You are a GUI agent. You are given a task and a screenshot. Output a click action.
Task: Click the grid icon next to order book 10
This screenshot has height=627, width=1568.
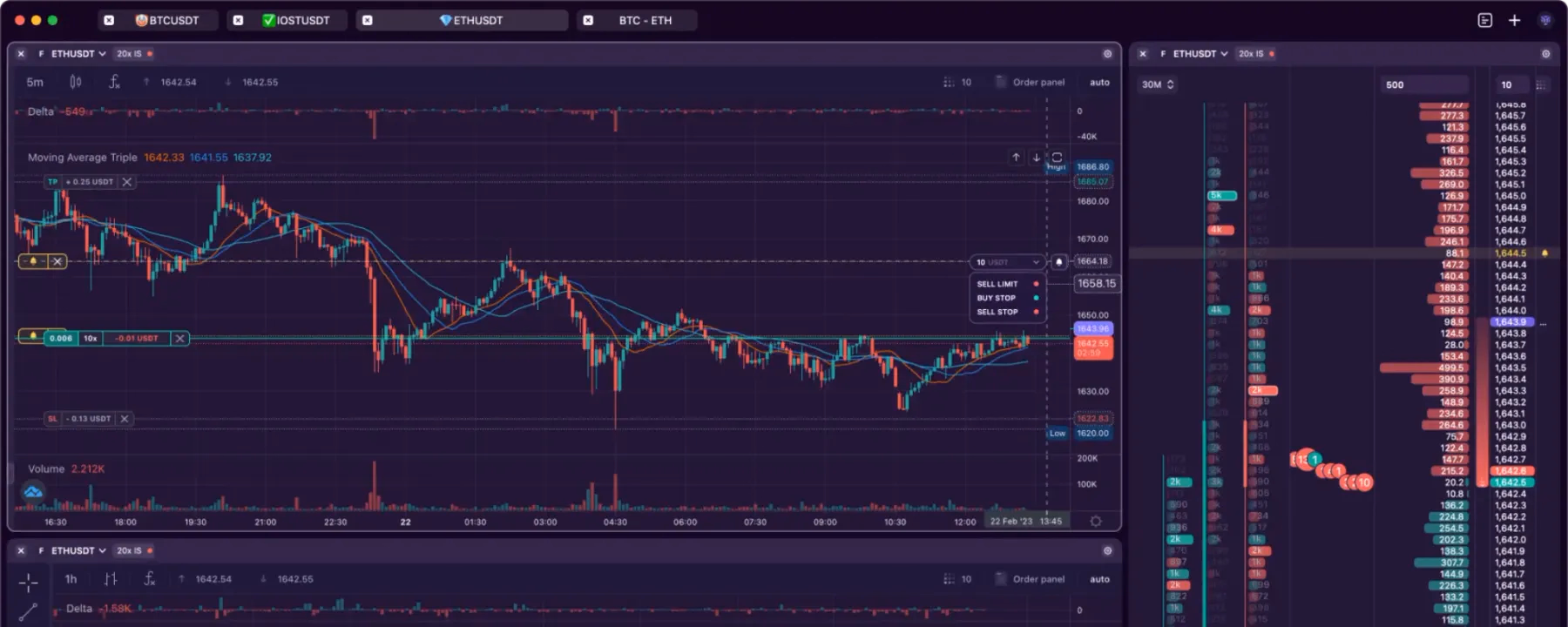[1542, 84]
